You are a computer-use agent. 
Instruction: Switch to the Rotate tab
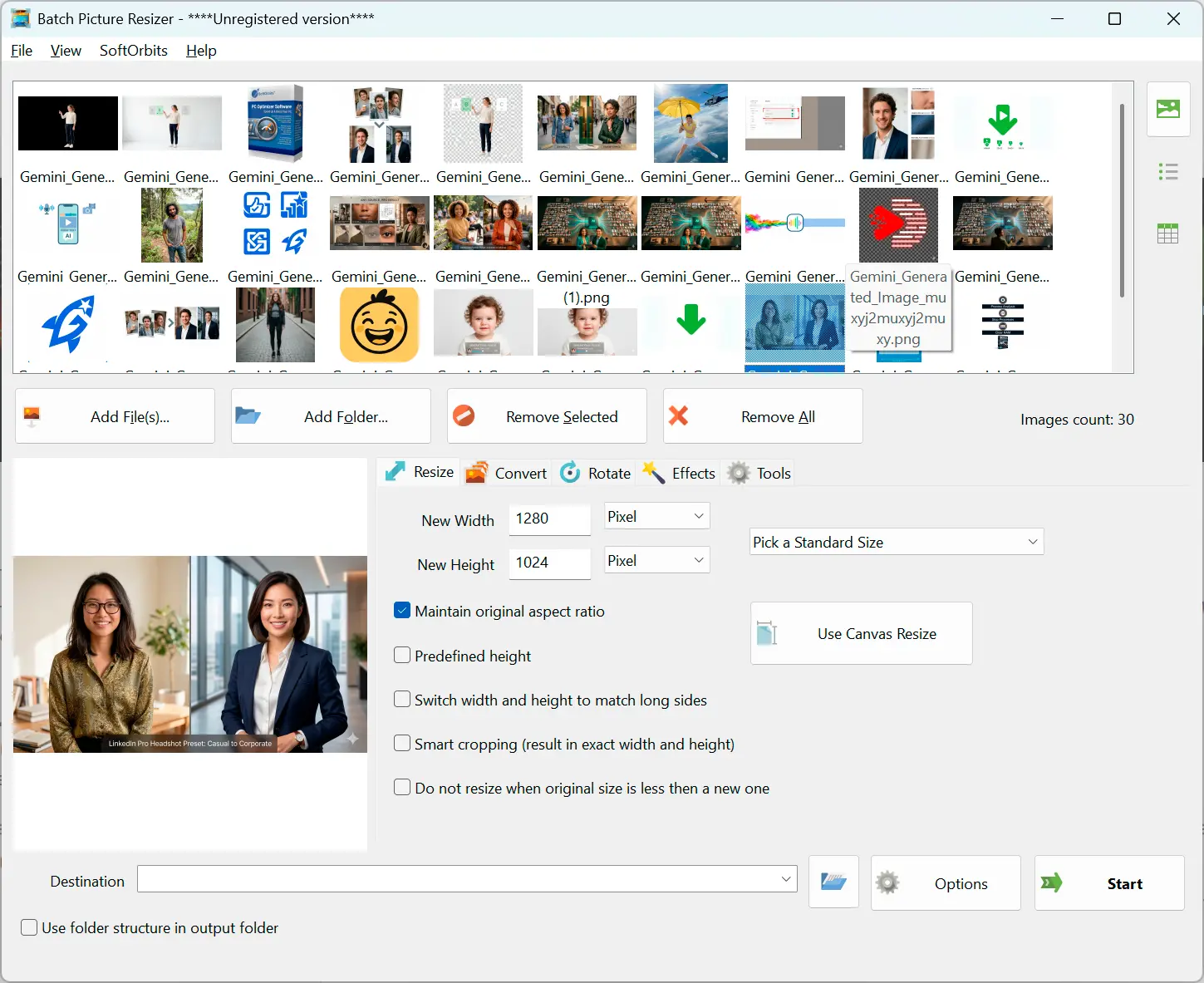[x=596, y=473]
